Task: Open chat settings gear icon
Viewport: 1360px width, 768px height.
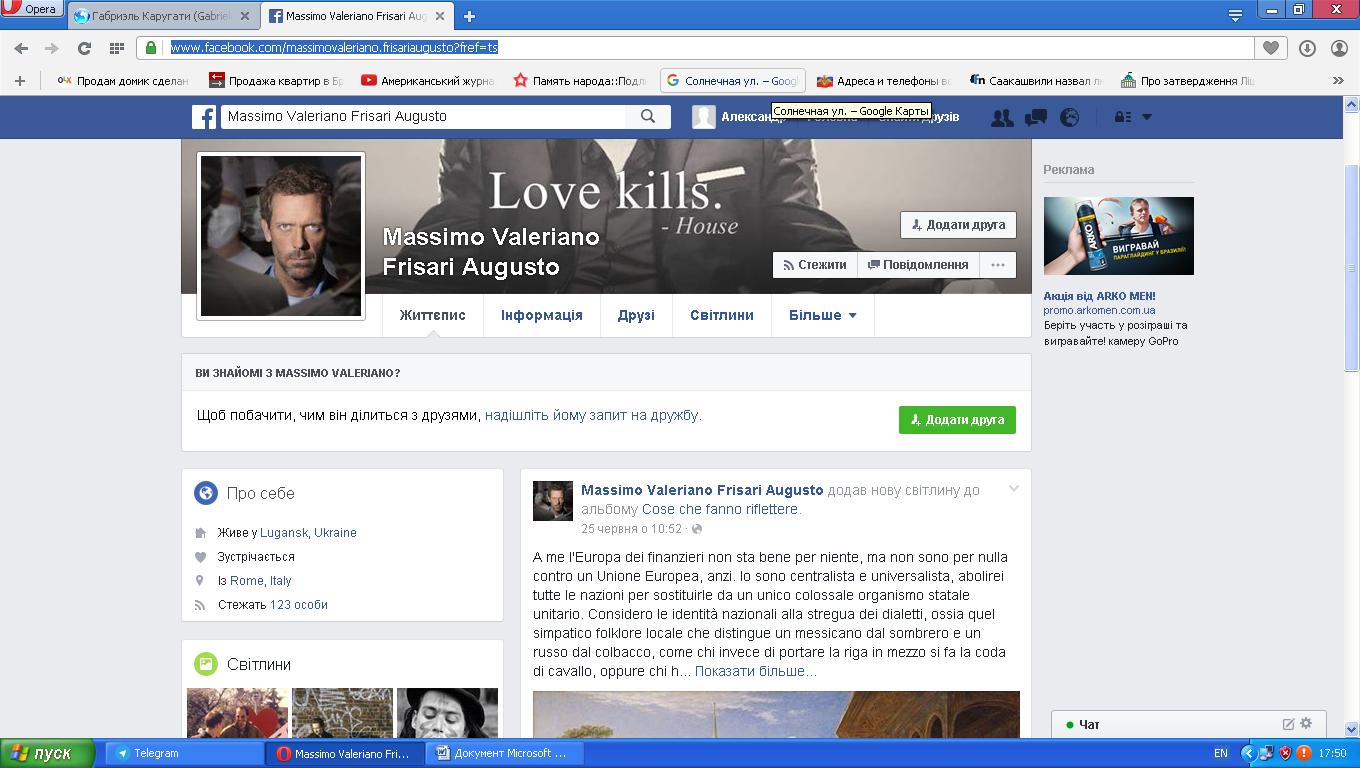Action: pos(1306,723)
